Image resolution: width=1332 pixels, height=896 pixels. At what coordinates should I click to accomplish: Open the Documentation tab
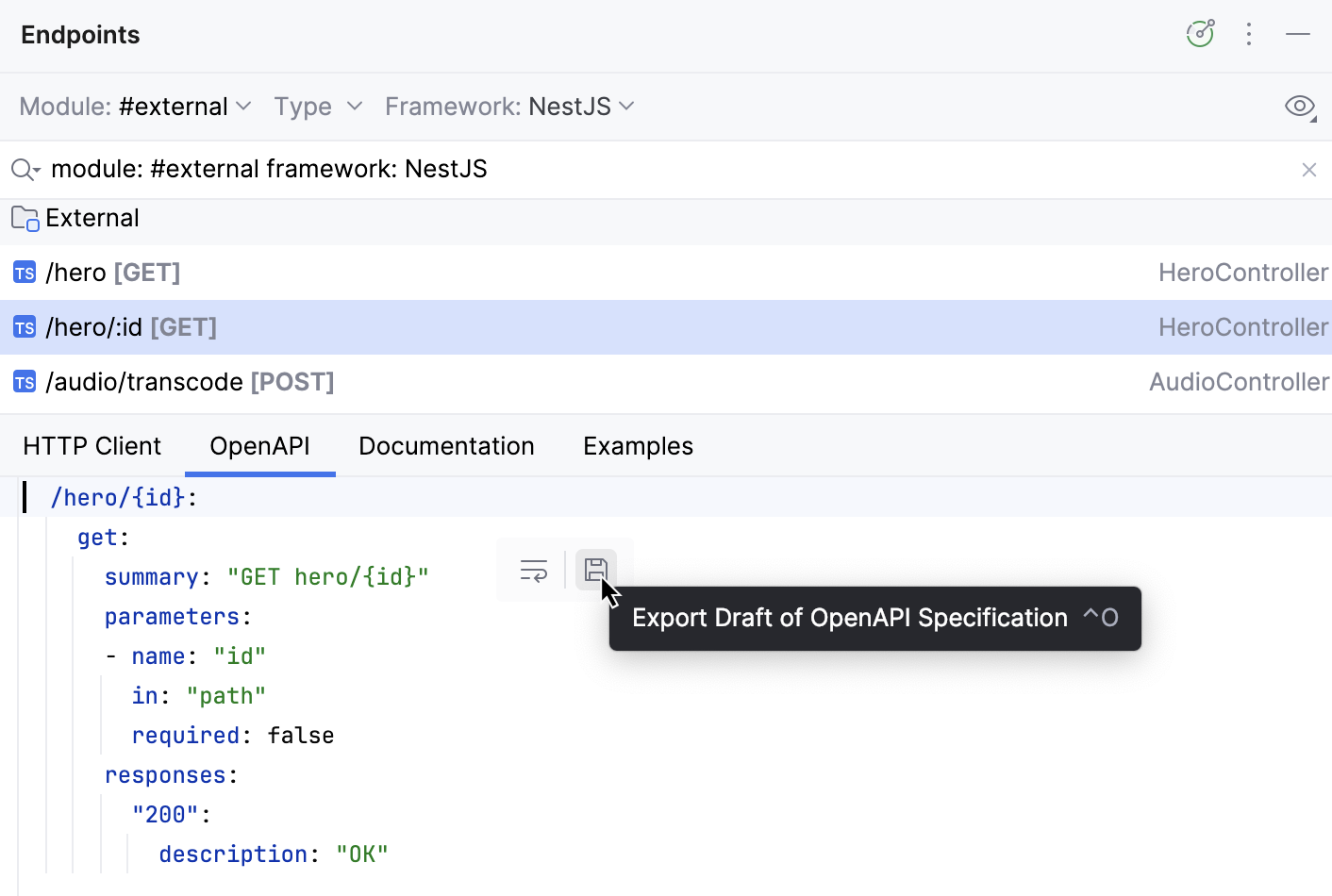[446, 445]
